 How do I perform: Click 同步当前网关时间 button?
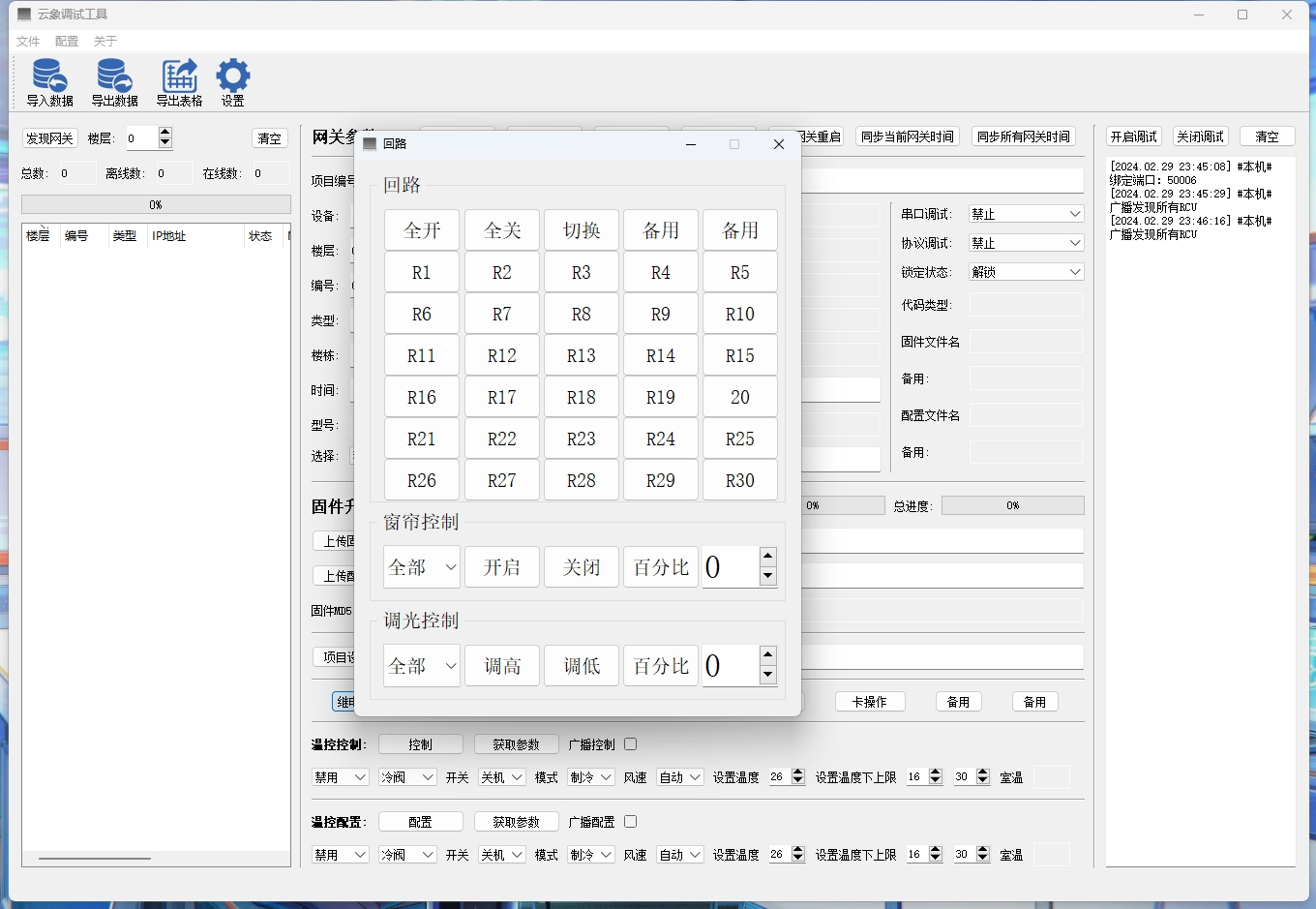click(x=908, y=136)
